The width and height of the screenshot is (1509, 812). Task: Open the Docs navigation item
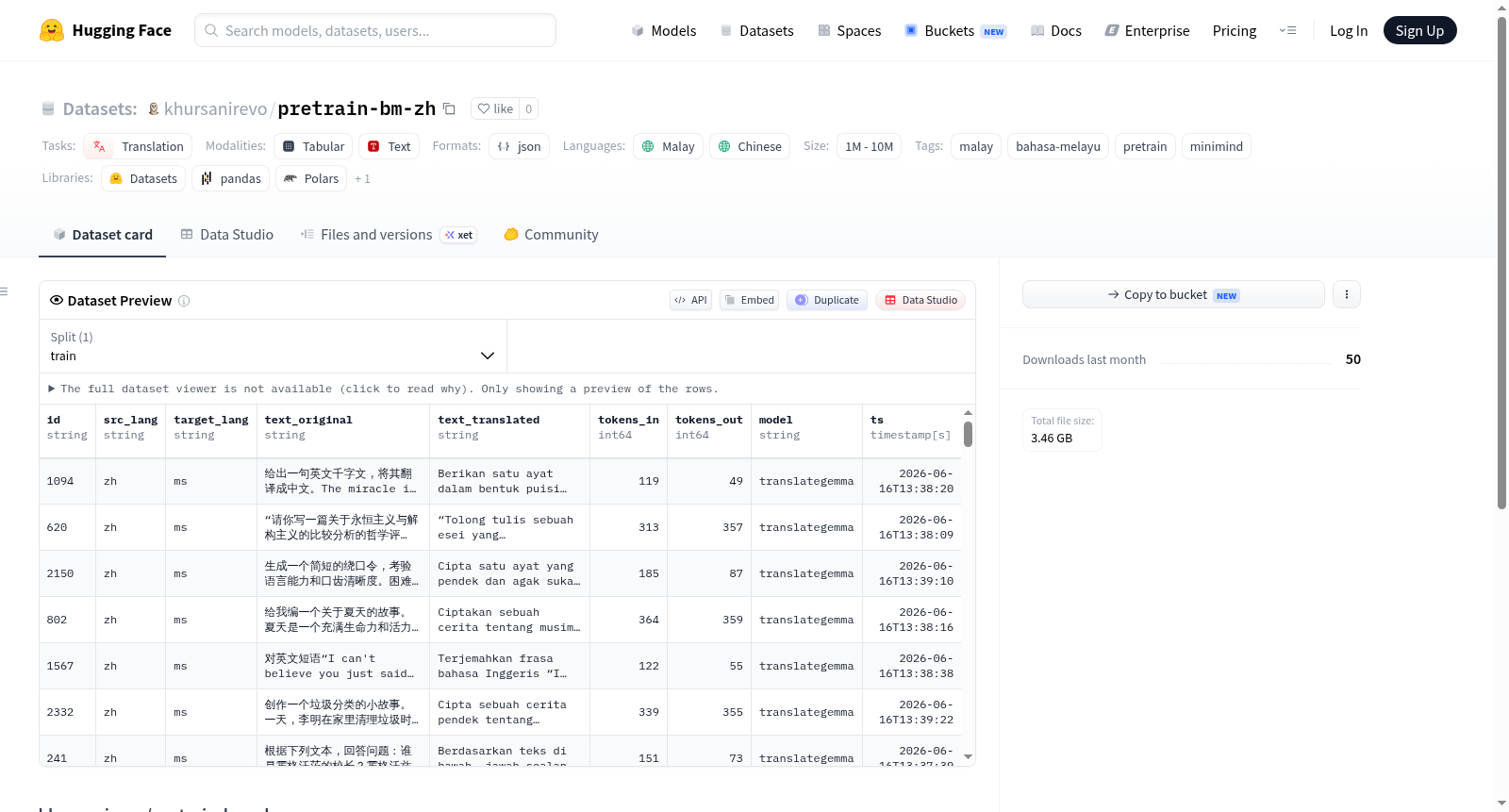1056,30
